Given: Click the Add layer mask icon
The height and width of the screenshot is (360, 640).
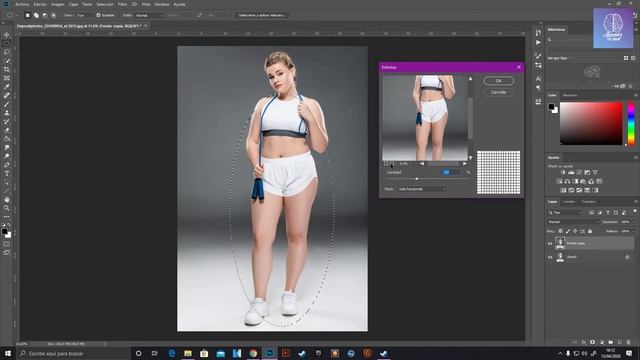Looking at the screenshot, I should [x=593, y=342].
